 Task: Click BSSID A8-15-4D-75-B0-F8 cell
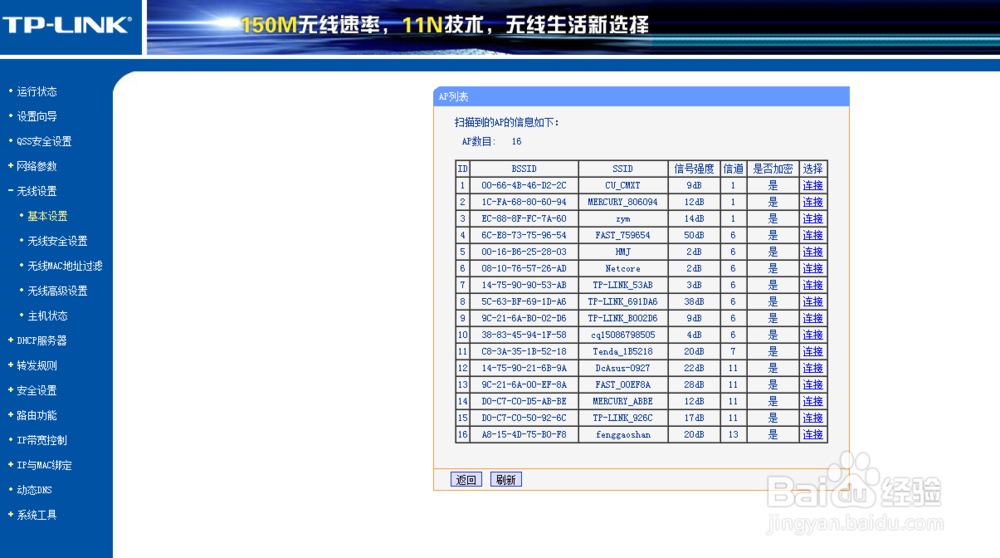coord(524,434)
